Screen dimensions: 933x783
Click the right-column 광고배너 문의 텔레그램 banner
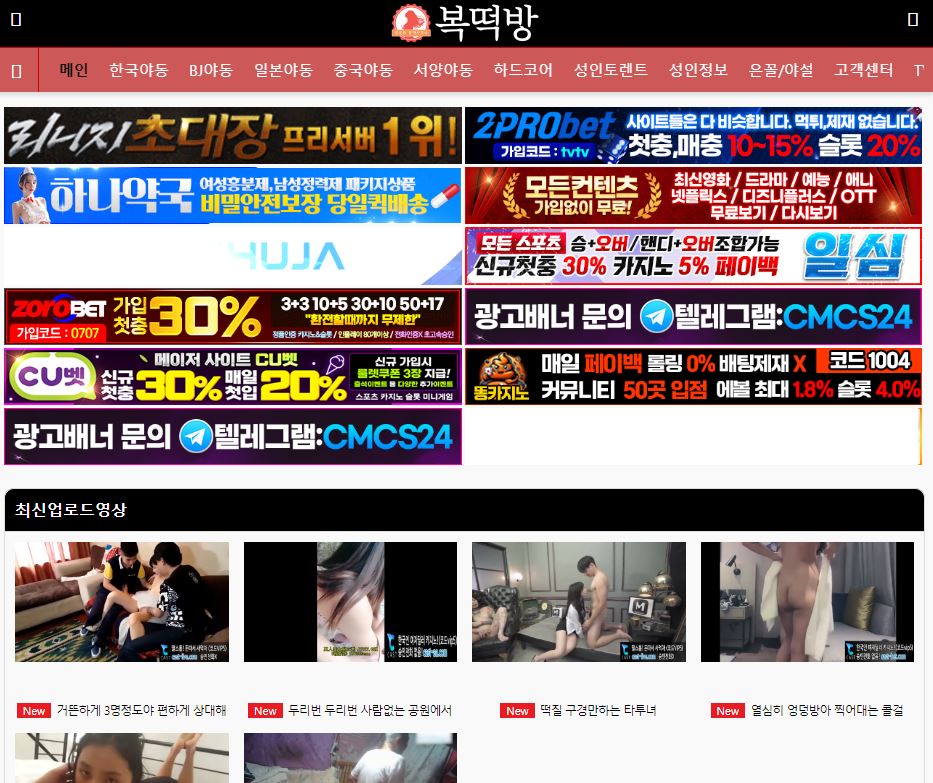pyautogui.click(x=693, y=317)
